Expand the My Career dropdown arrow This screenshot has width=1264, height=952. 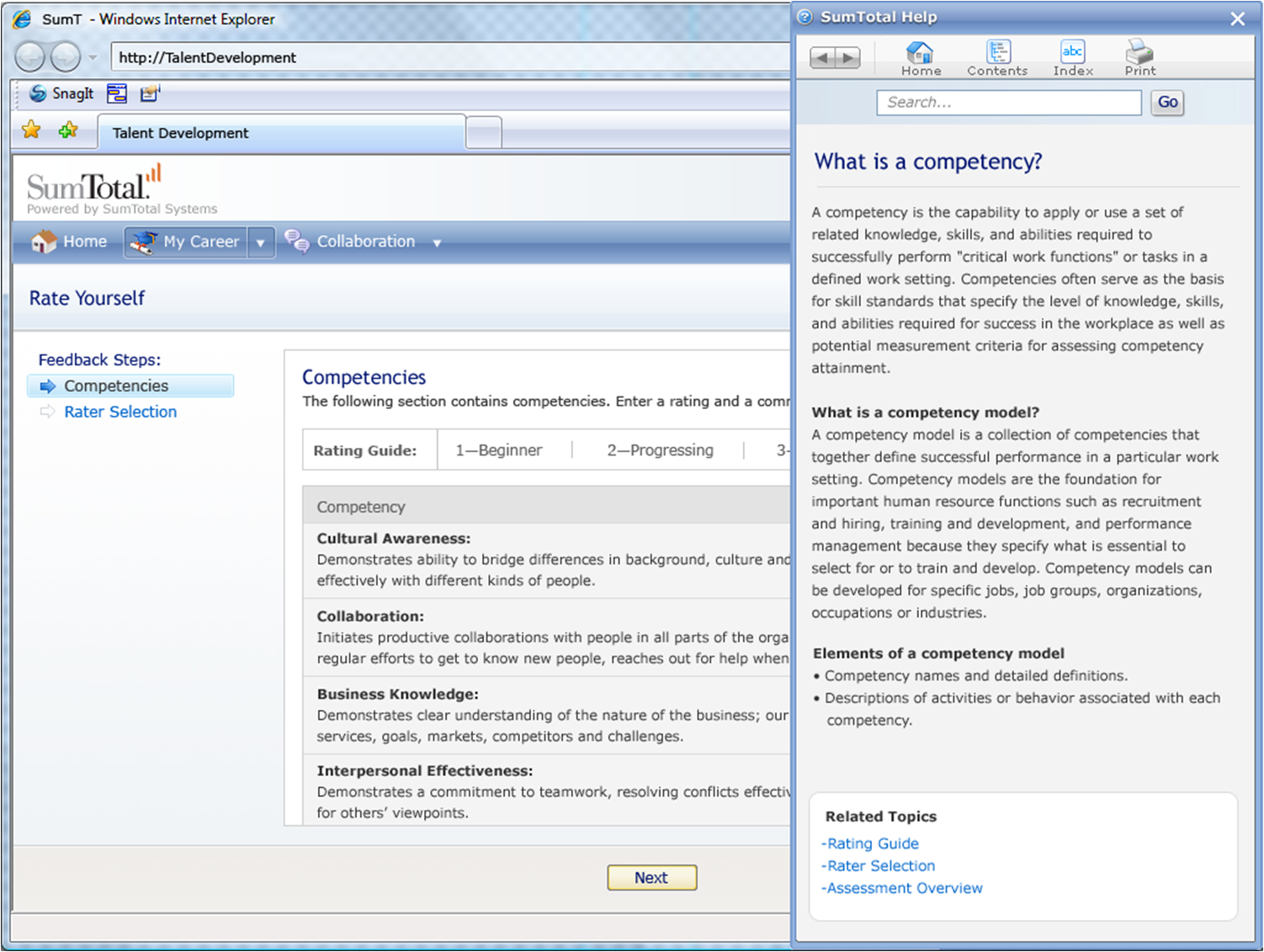point(261,242)
